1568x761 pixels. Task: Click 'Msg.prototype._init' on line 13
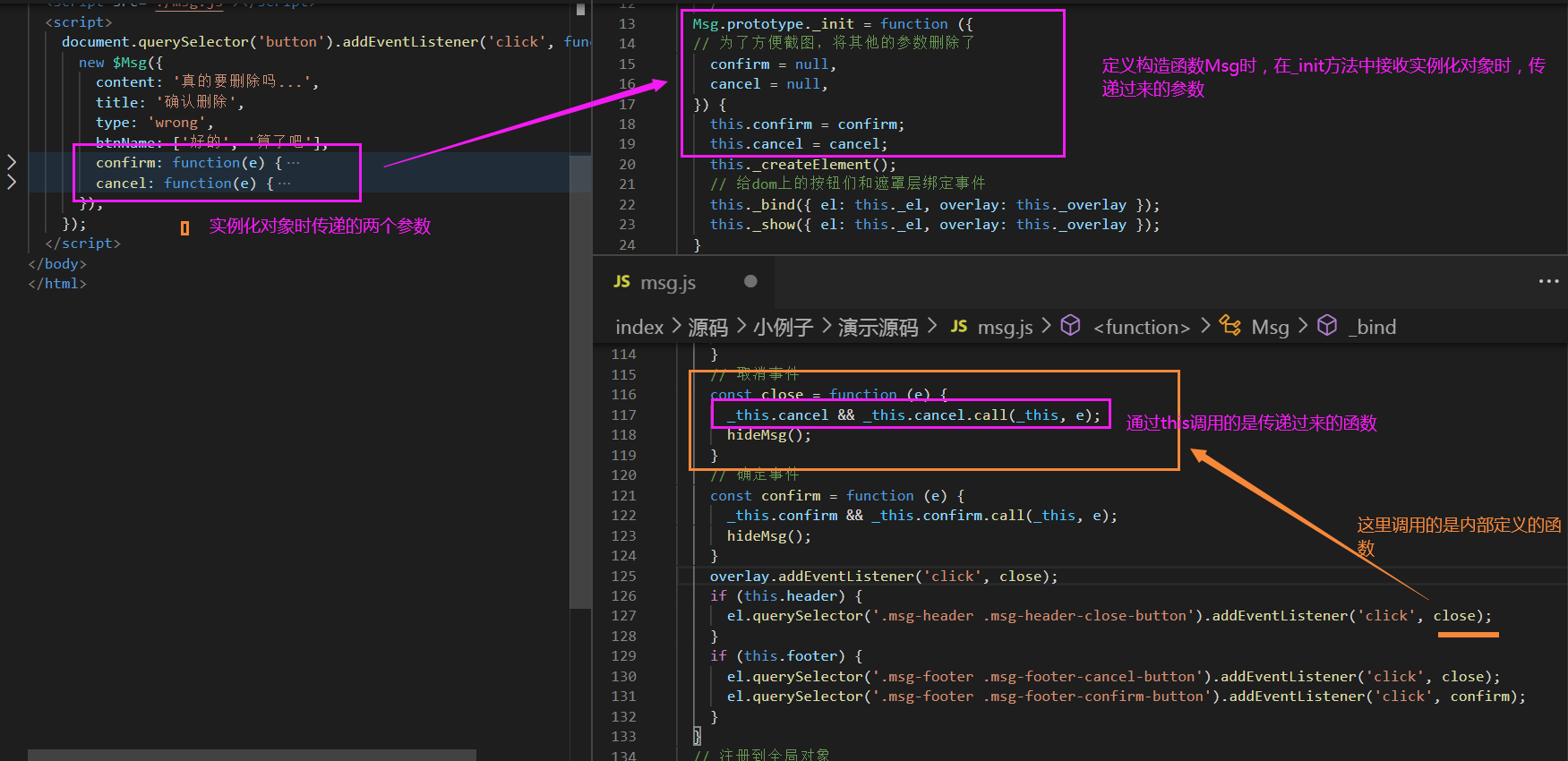[774, 23]
